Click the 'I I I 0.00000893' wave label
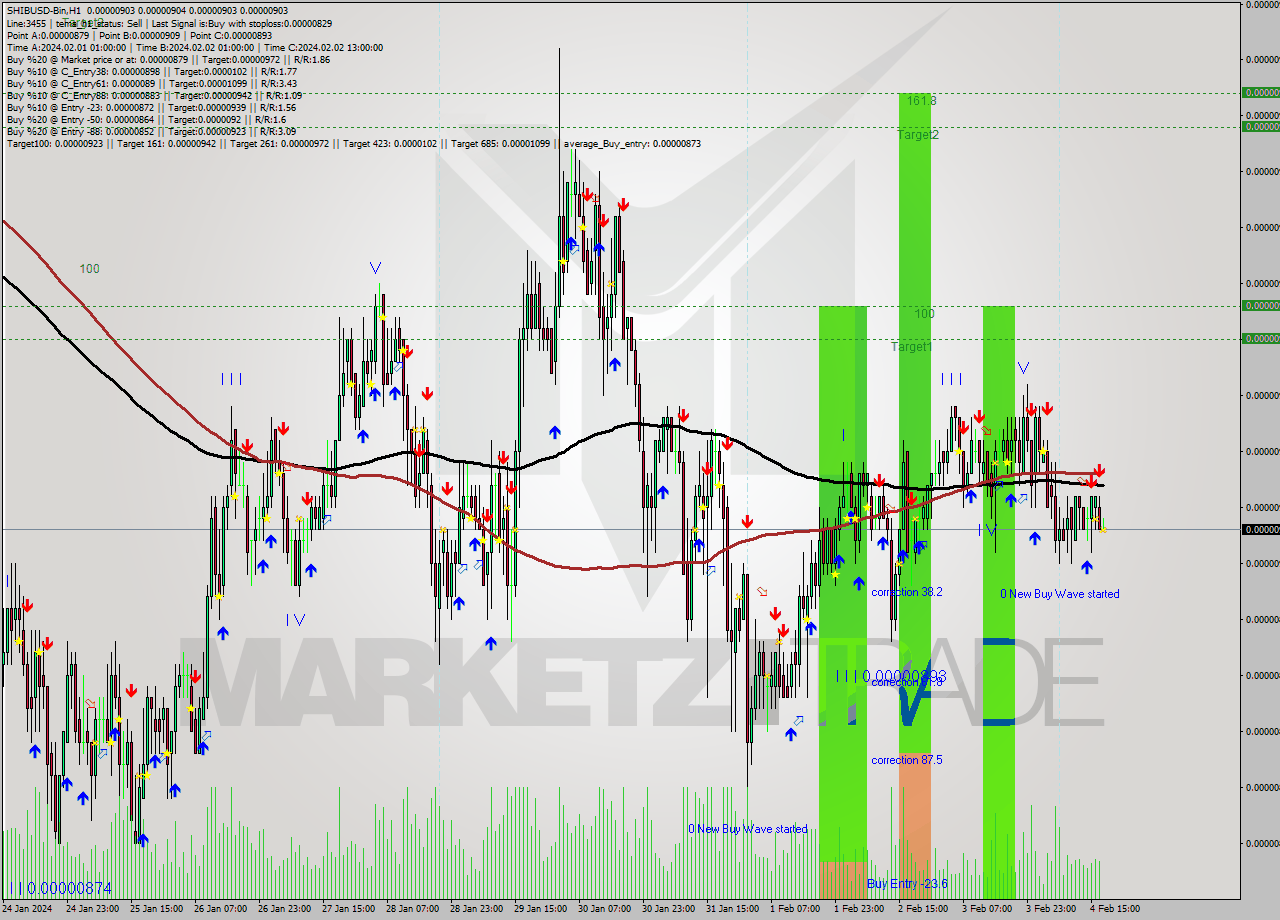The image size is (1280, 920). (x=891, y=676)
